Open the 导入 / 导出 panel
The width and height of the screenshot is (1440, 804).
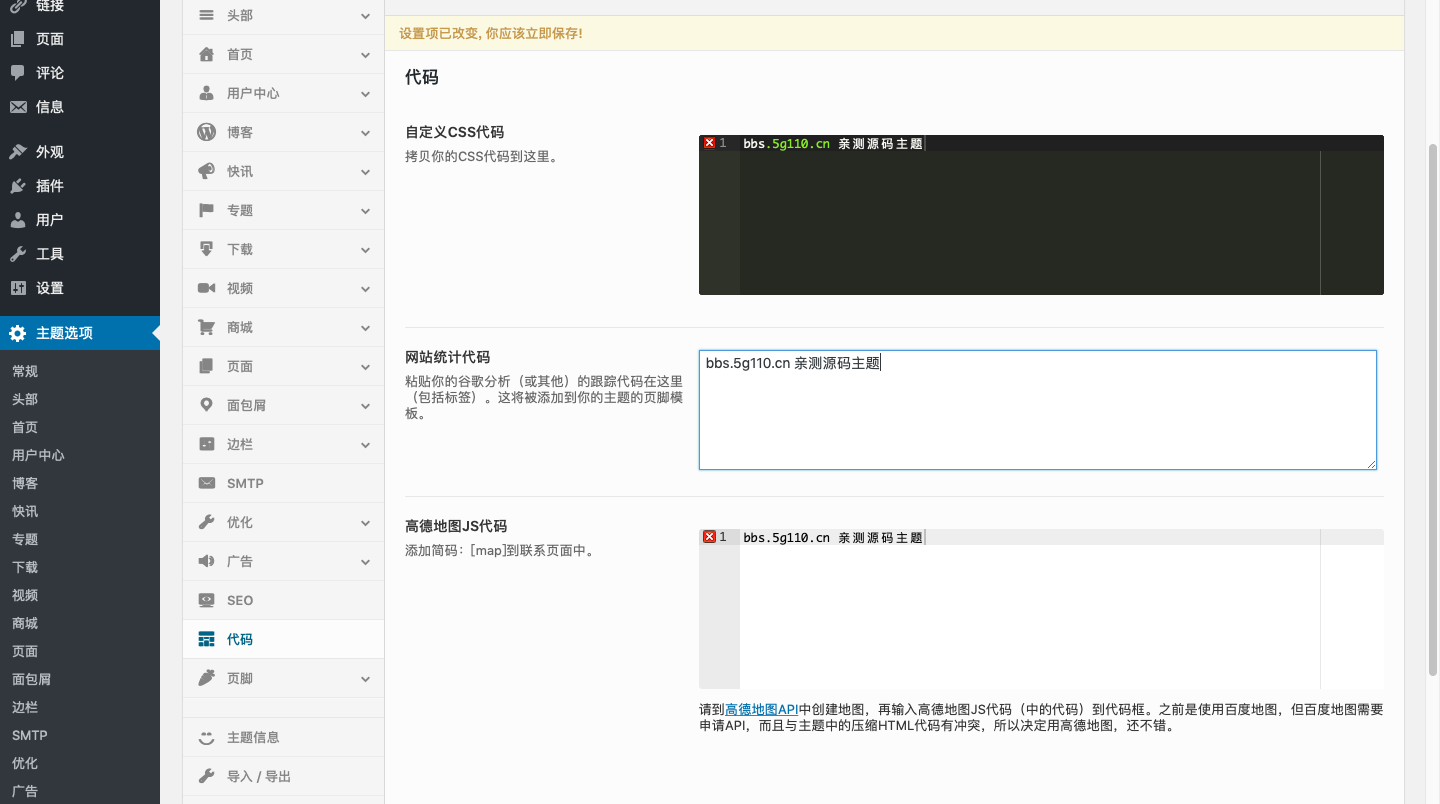coord(258,776)
